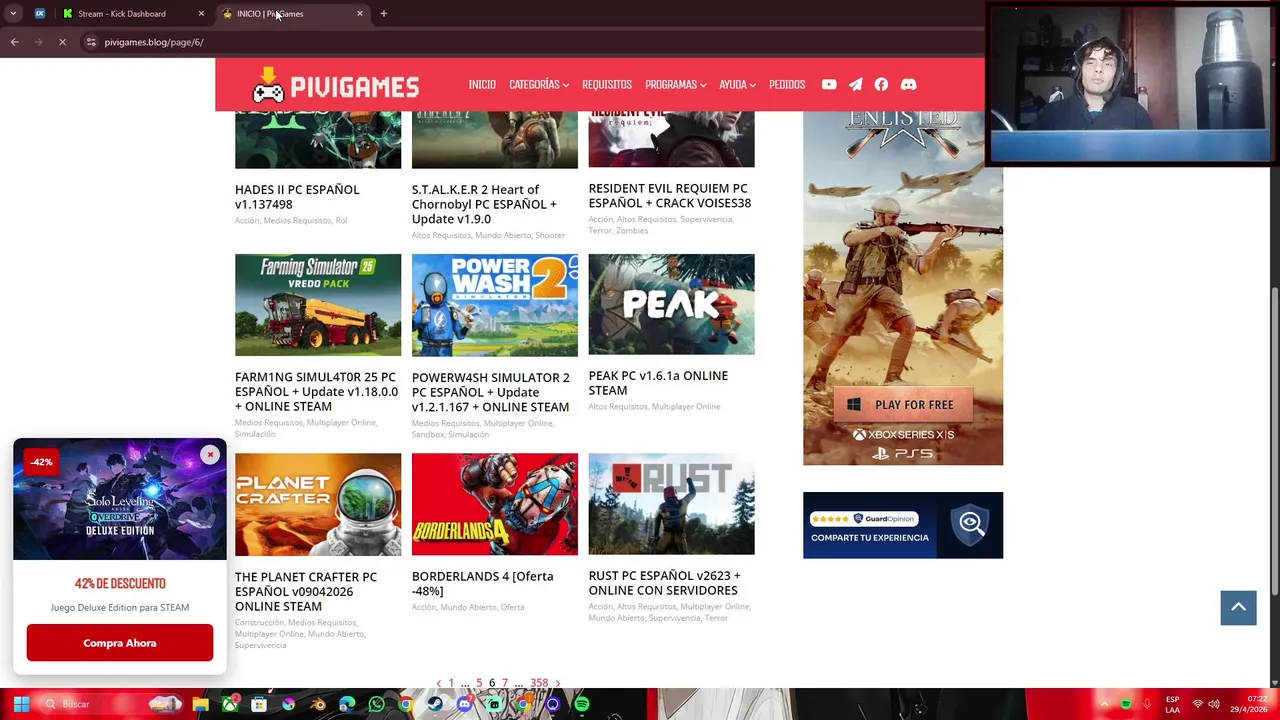Click PLAY FOR FREE on Enlisted ad
Image resolution: width=1280 pixels, height=720 pixels.
pos(903,405)
